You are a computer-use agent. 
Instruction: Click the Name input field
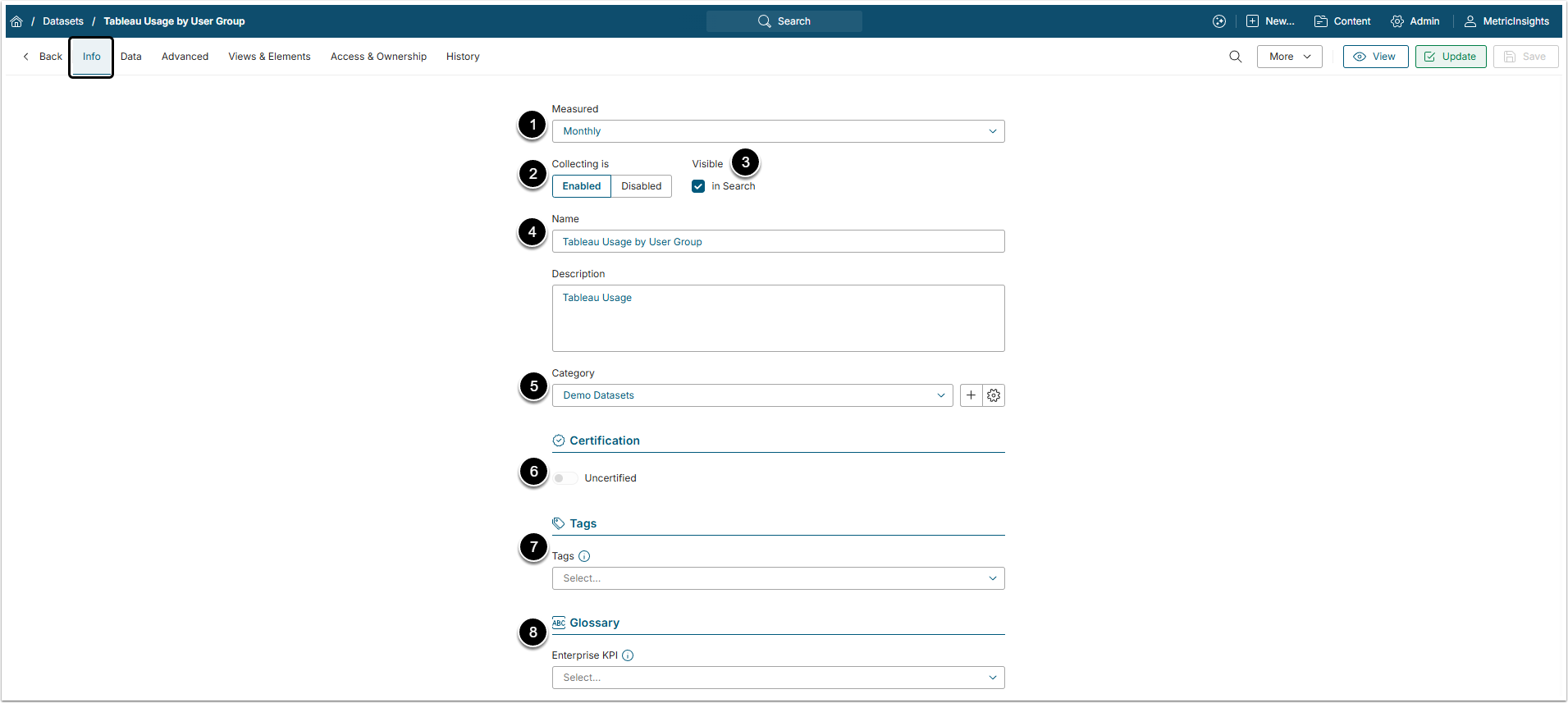pyautogui.click(x=778, y=241)
